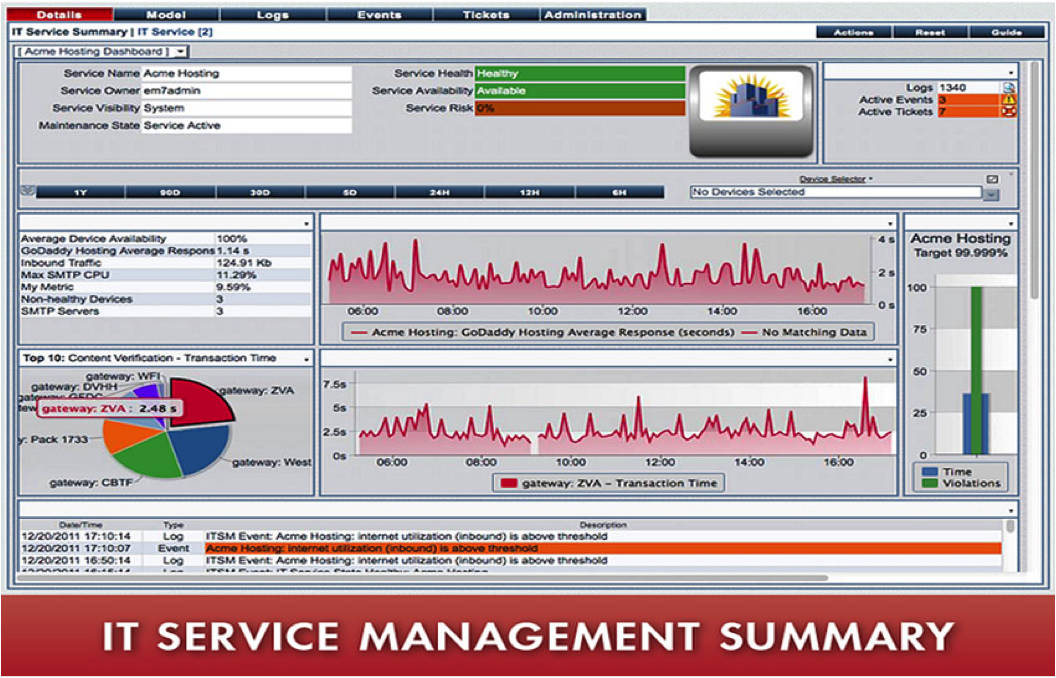Select the 1Y time range
The image size is (1056, 678).
tap(80, 193)
